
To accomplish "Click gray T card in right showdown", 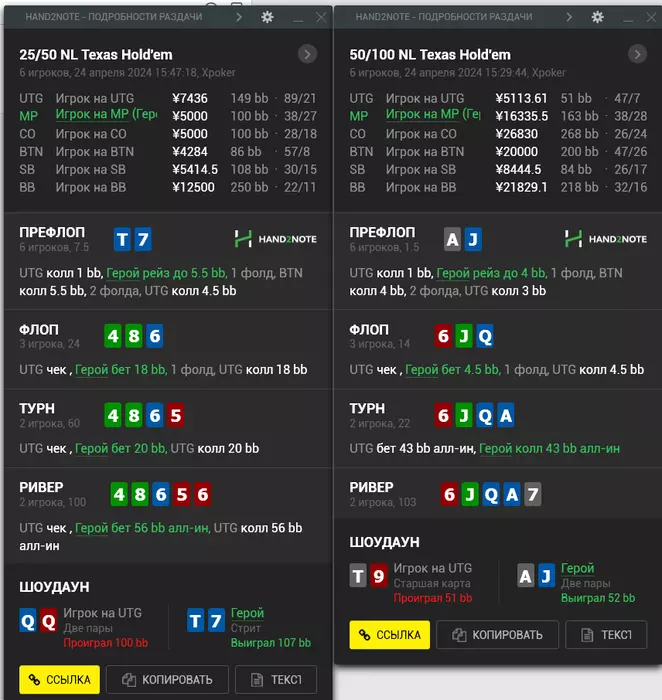I will (x=358, y=576).
